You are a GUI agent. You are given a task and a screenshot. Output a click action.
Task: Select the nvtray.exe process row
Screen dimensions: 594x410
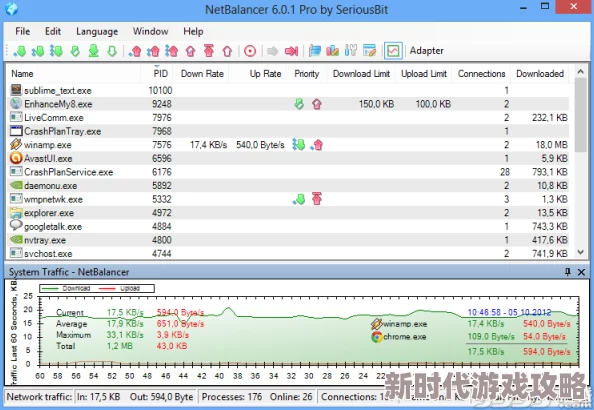[288, 240]
